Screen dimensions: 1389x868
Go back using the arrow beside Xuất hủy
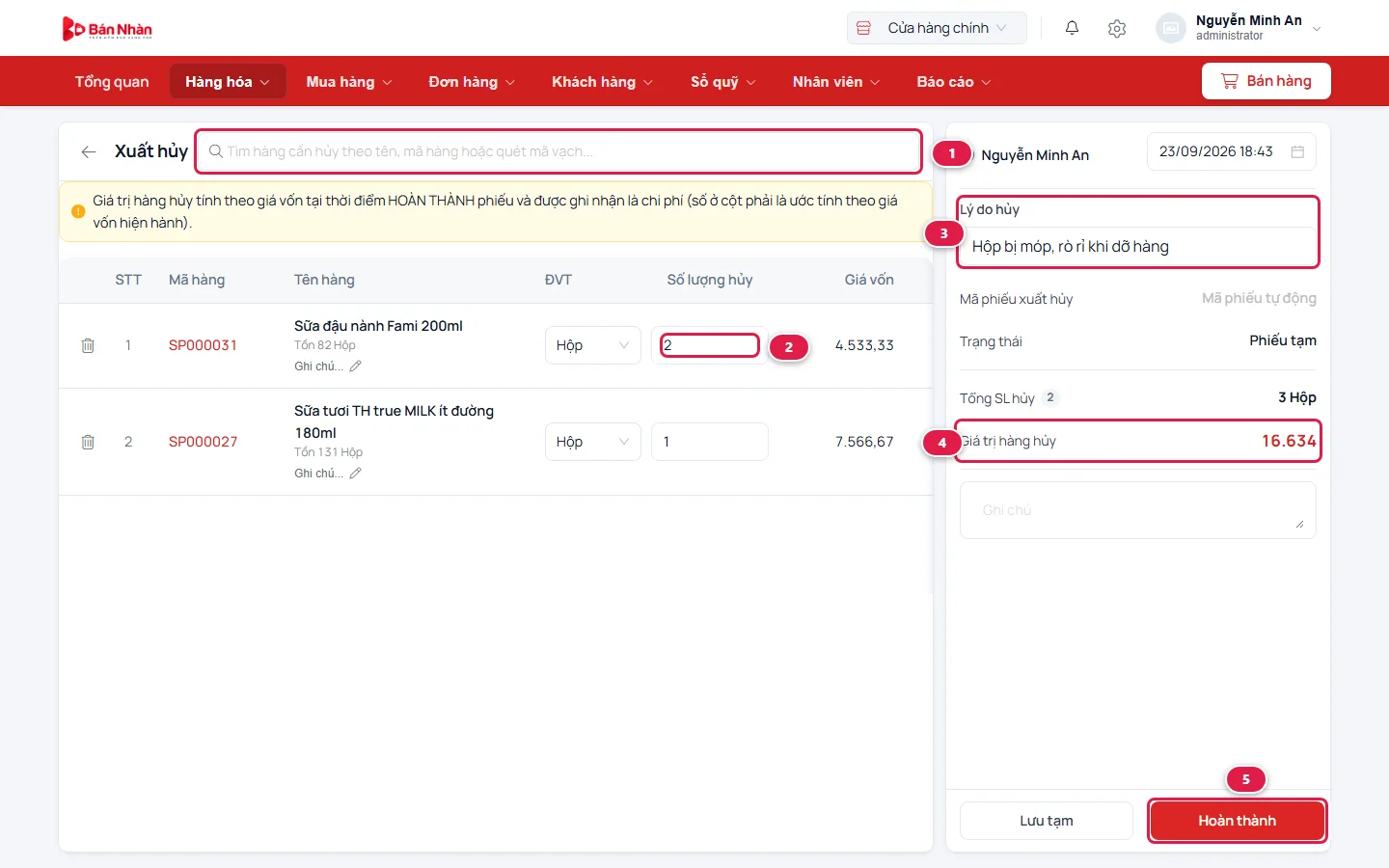(89, 151)
